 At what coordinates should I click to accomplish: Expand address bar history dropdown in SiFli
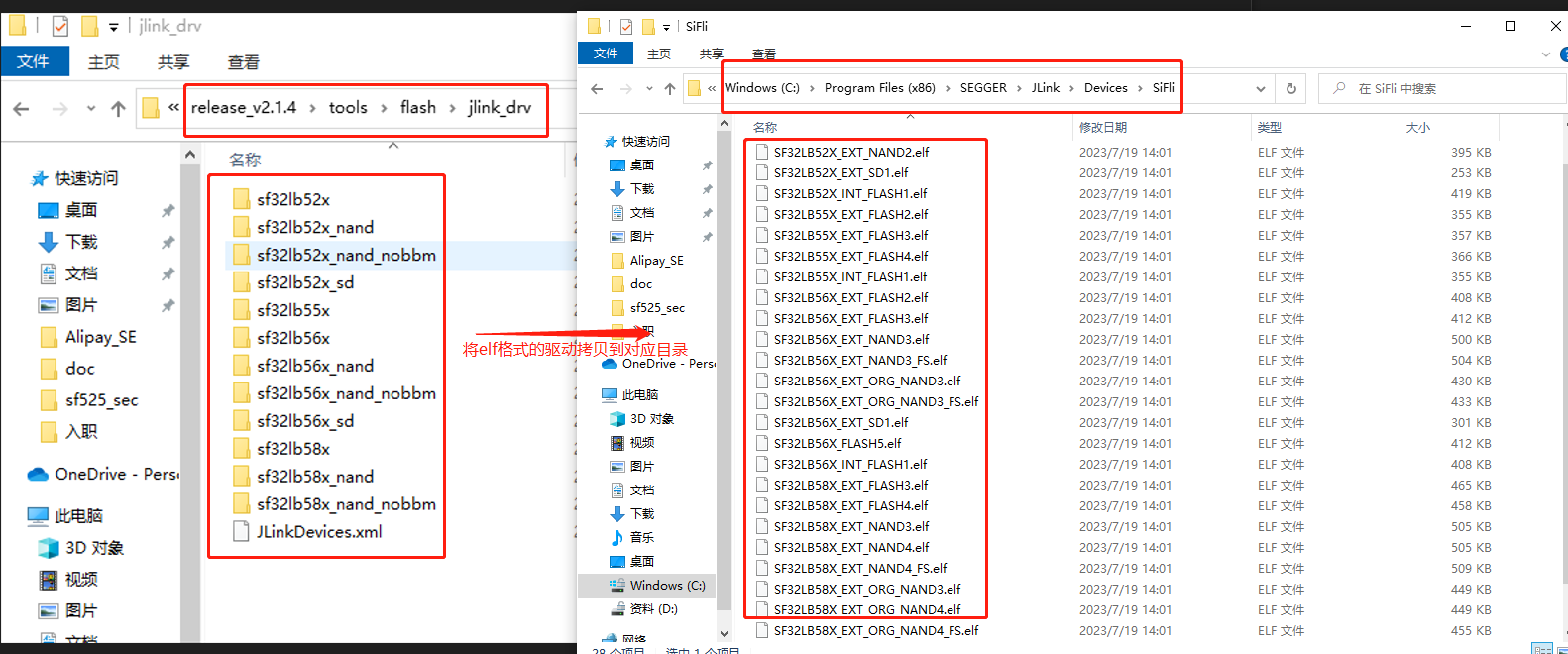click(x=1260, y=89)
